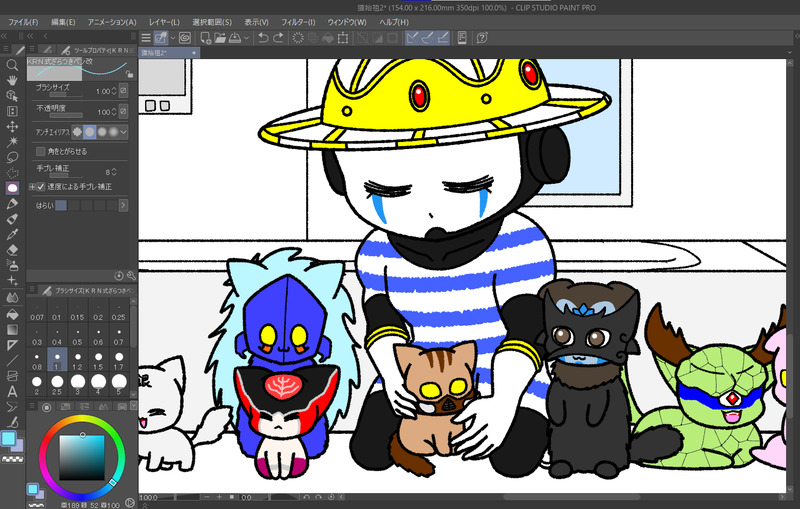Viewport: 800px width, 509px height.
Task: Select the Text tool (A icon)
Action: coord(12,392)
